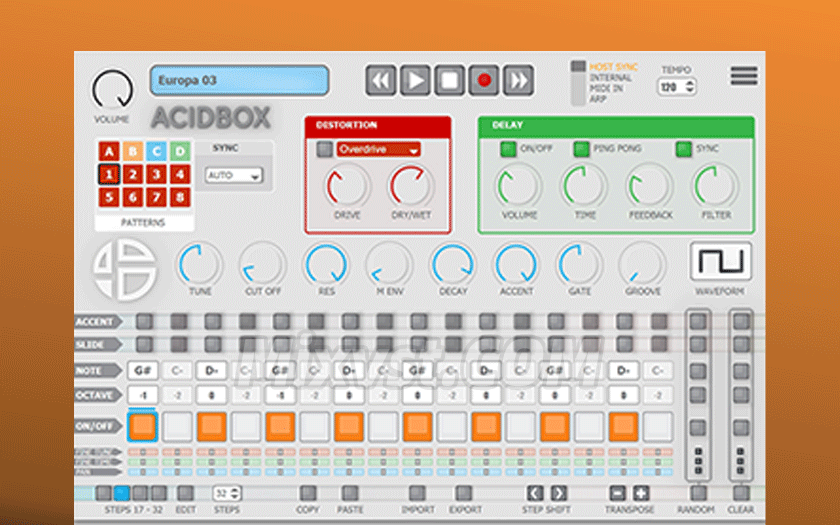Screen dimensions: 840x525
Task: Click the Clear button
Action: click(741, 493)
